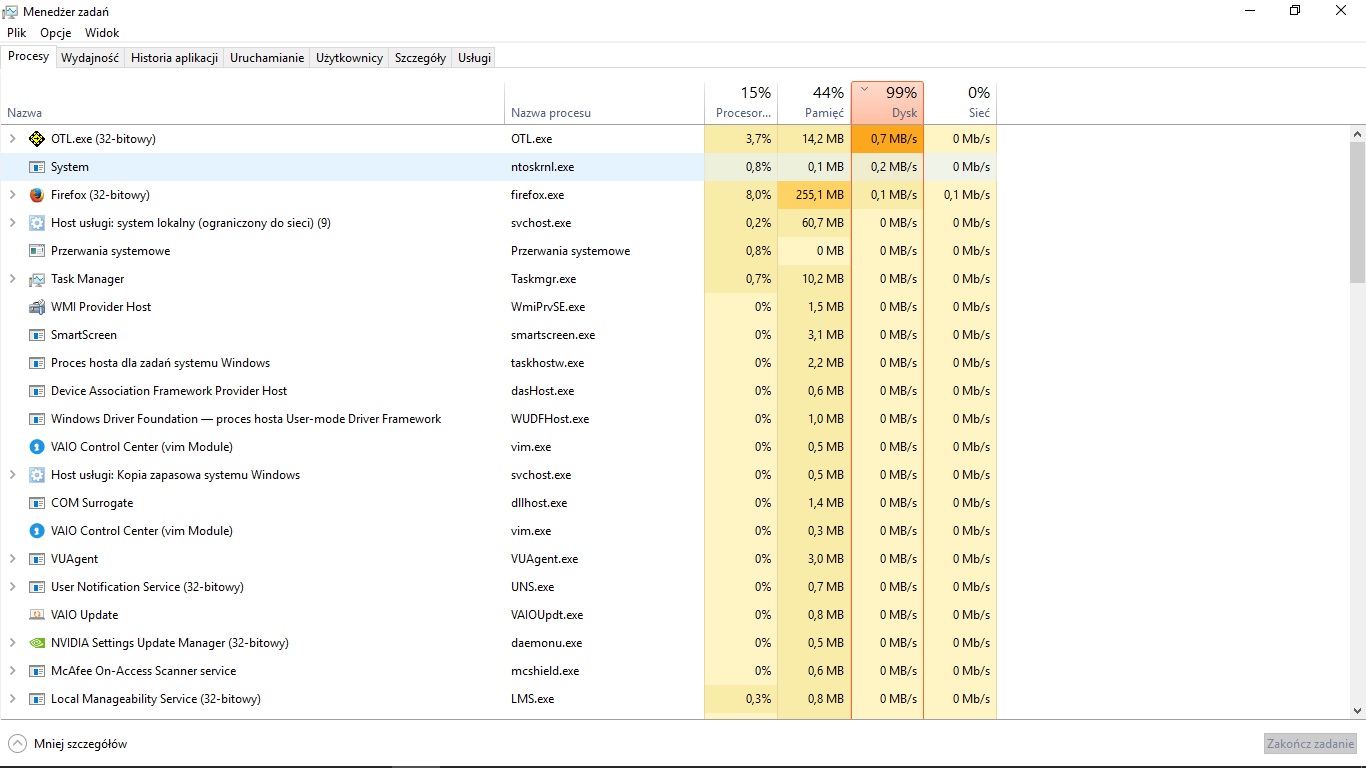
Task: Click the Windows Driver Foundation icon
Action: point(37,419)
